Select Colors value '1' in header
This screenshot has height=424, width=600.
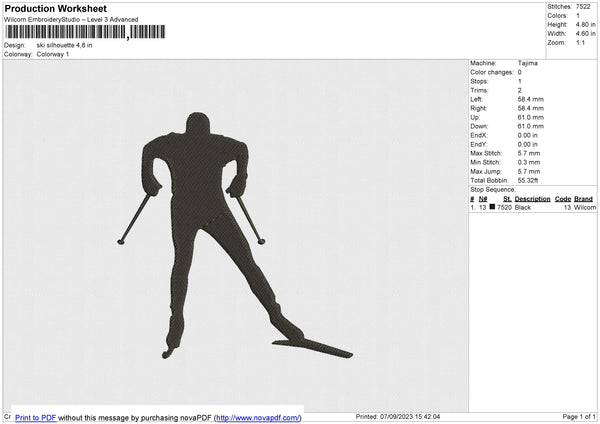(x=578, y=16)
